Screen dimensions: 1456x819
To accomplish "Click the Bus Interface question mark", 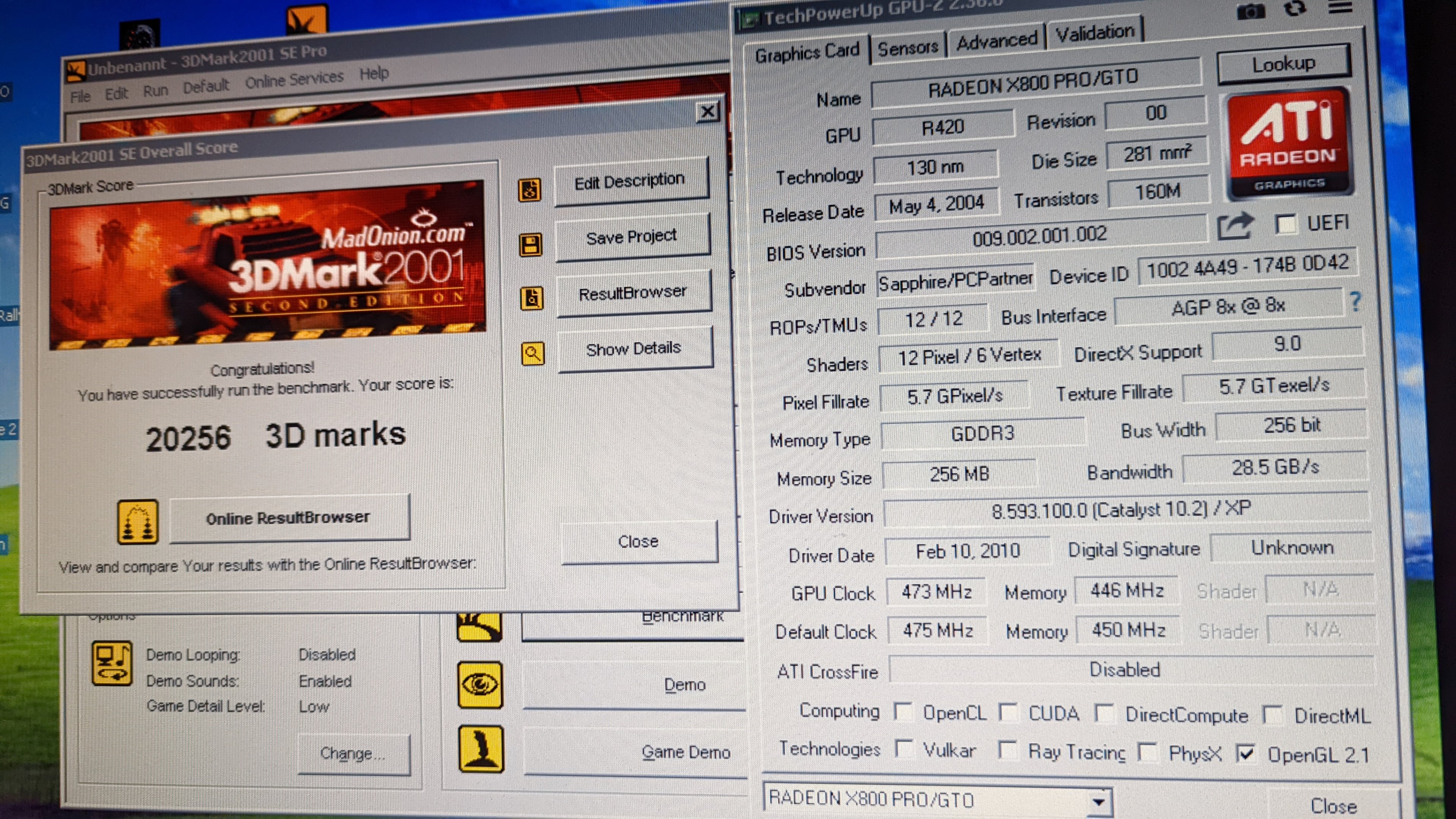I will tap(1355, 301).
